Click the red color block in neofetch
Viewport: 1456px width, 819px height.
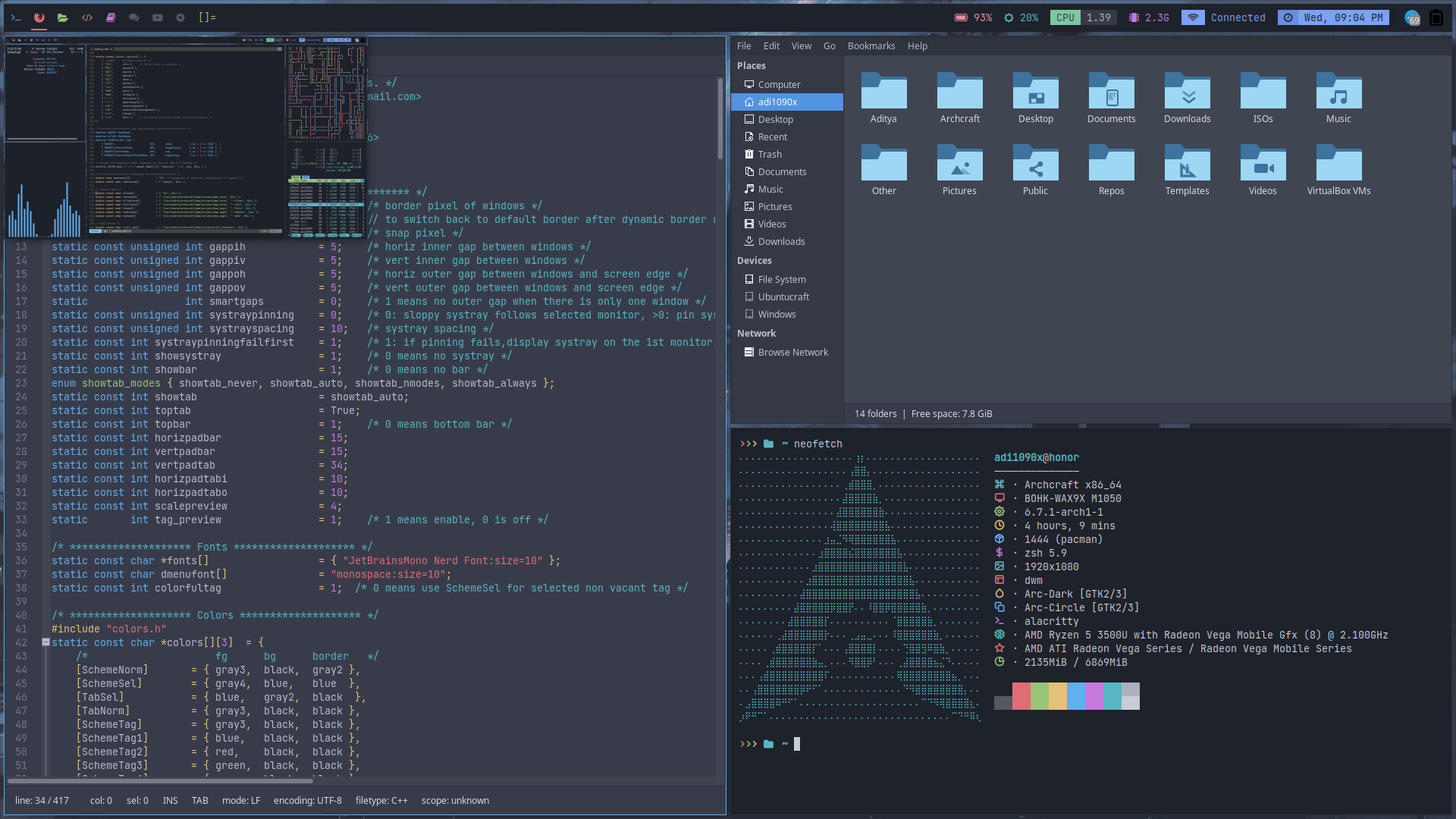click(x=1021, y=695)
